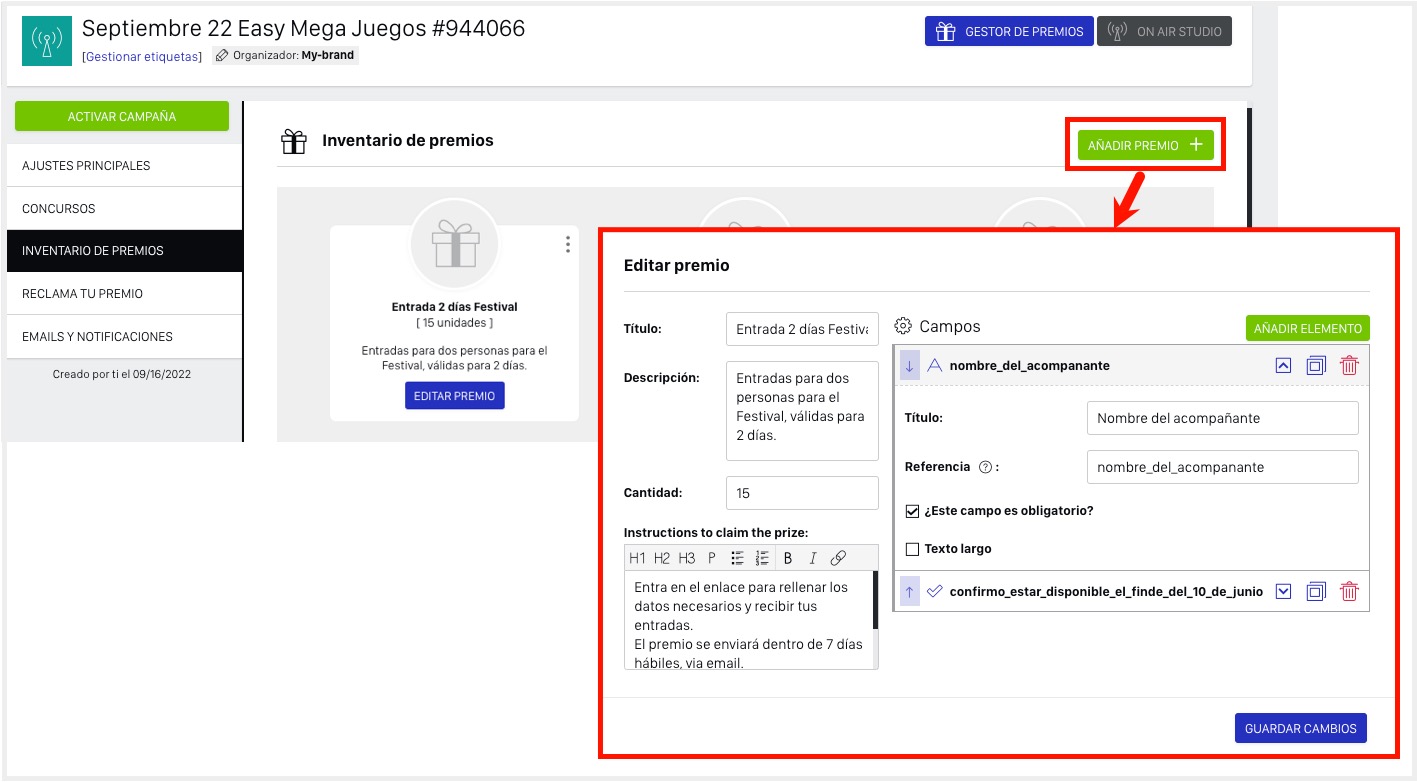
Task: Delete the confirmo_estar_disponible field
Action: click(1349, 592)
